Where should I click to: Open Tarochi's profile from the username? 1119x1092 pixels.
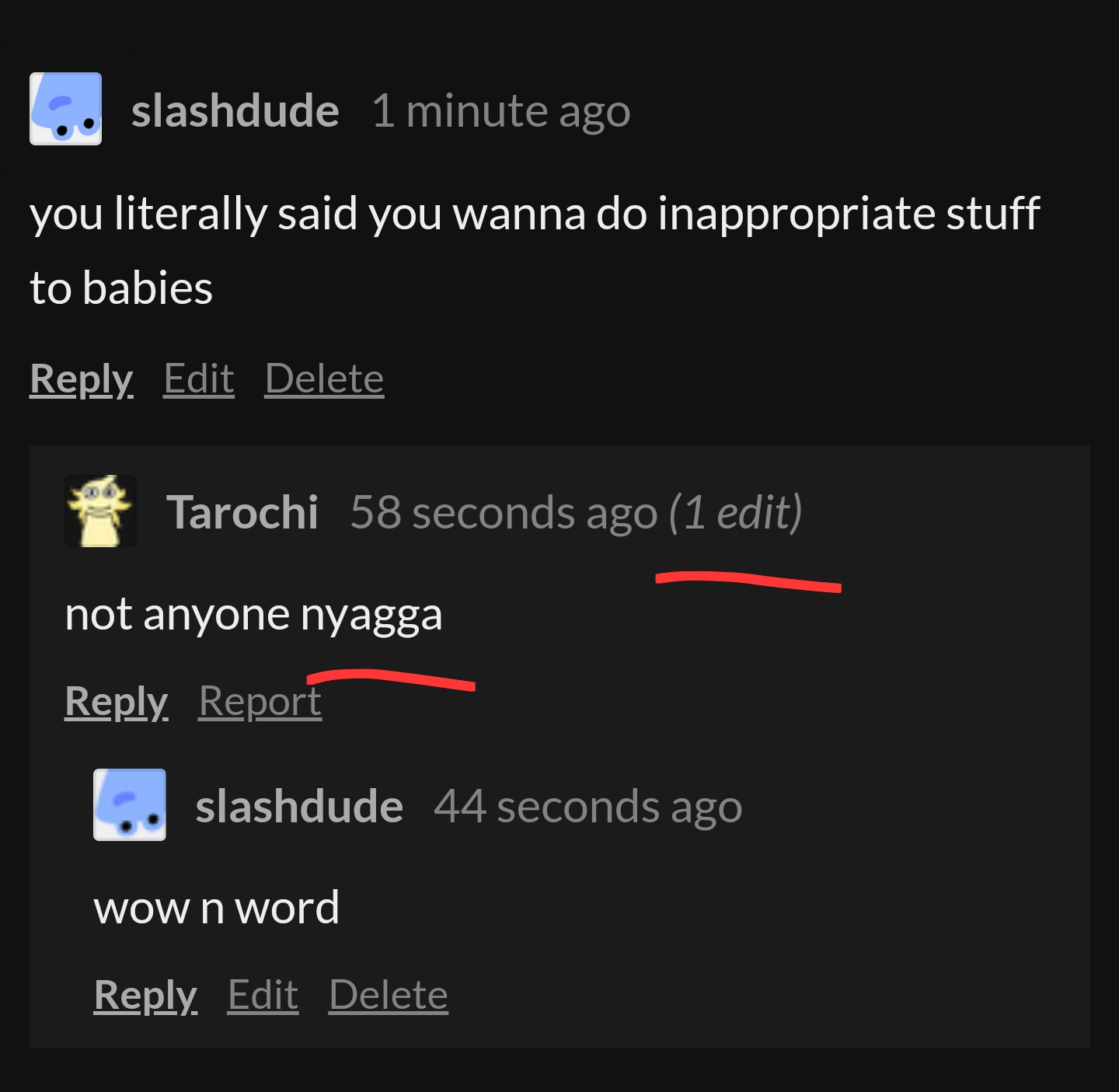click(x=242, y=512)
